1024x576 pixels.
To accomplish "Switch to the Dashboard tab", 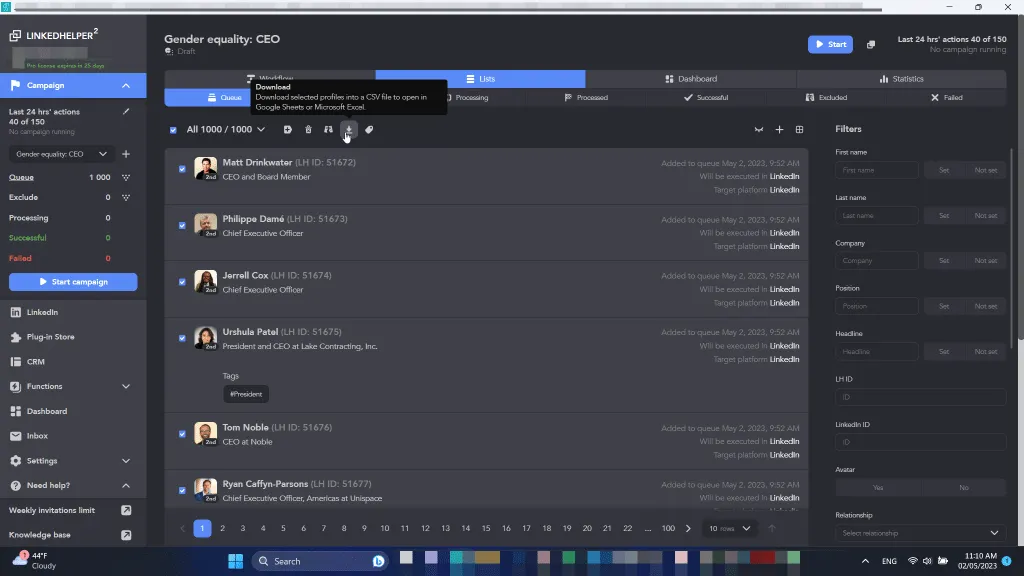I will click(691, 79).
